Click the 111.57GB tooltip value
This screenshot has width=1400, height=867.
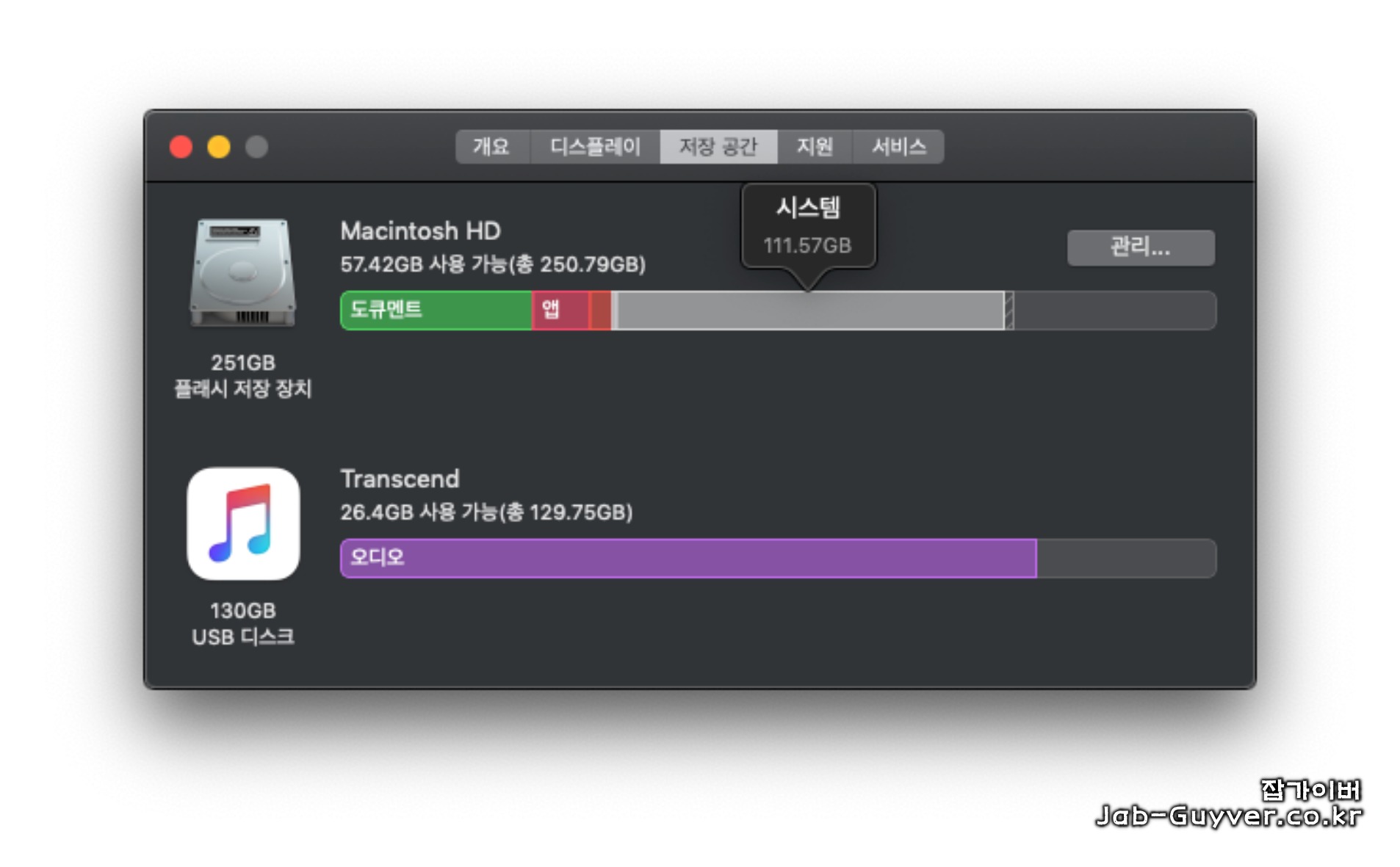[807, 245]
